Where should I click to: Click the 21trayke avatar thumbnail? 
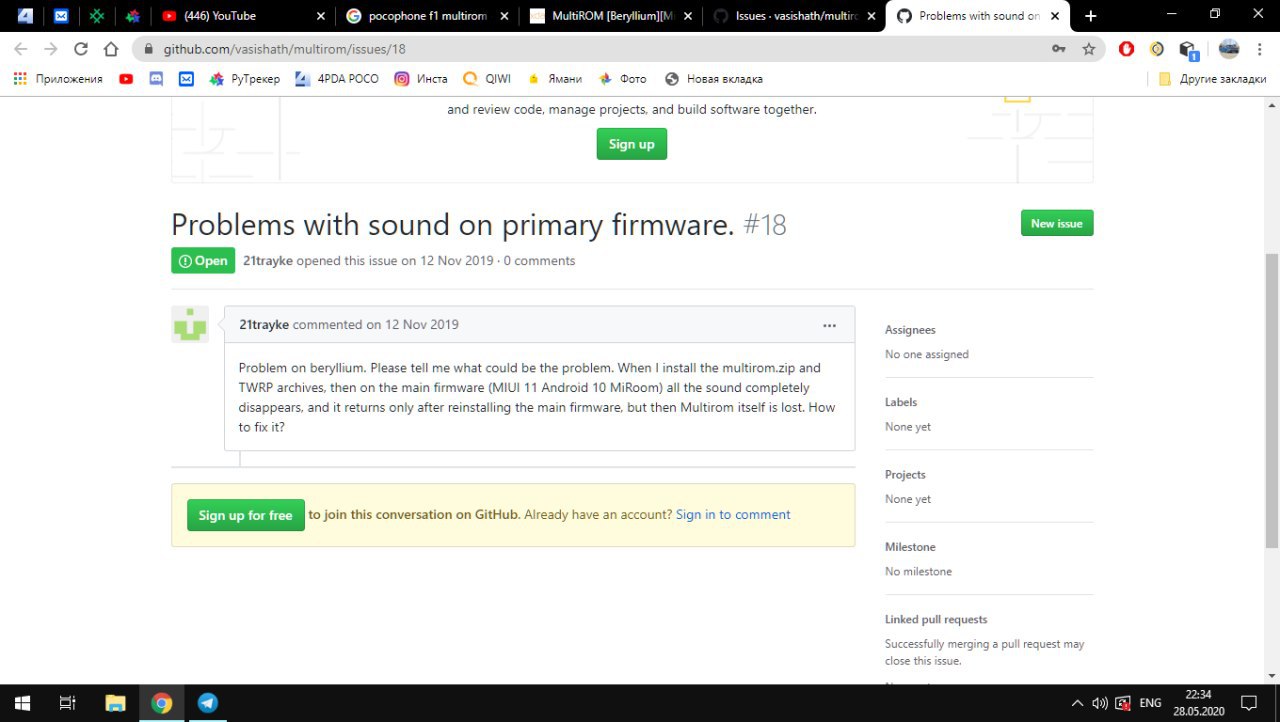point(190,324)
